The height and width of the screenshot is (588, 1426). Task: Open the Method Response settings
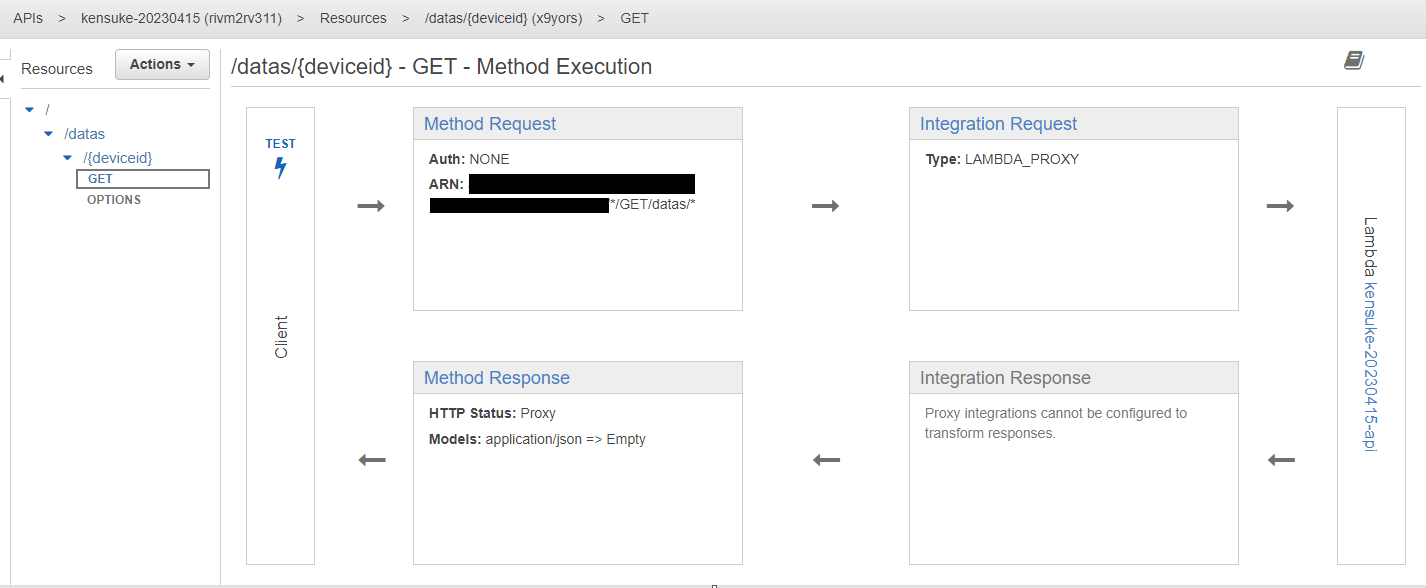click(x=497, y=378)
